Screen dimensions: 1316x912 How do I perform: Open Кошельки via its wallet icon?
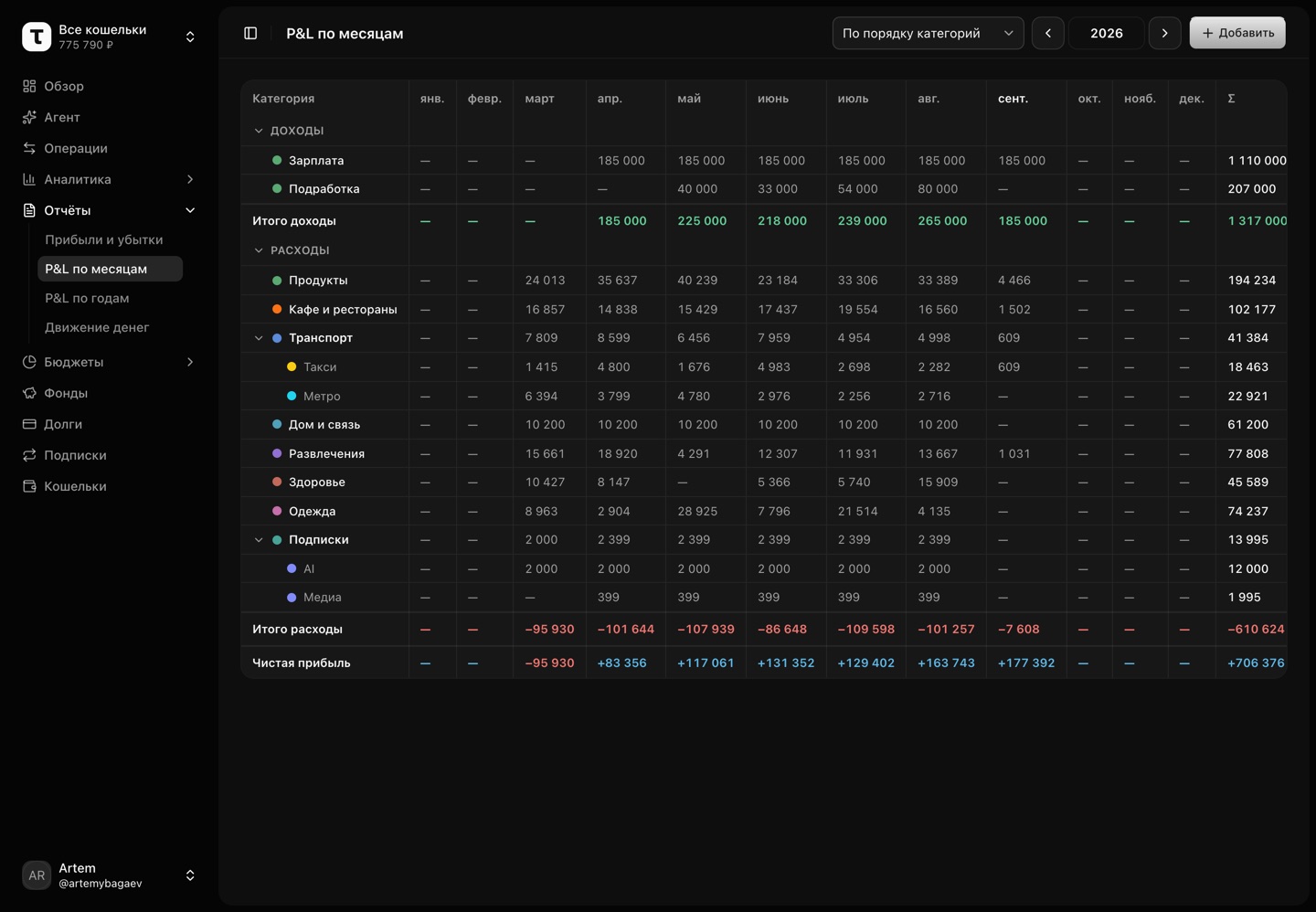29,486
